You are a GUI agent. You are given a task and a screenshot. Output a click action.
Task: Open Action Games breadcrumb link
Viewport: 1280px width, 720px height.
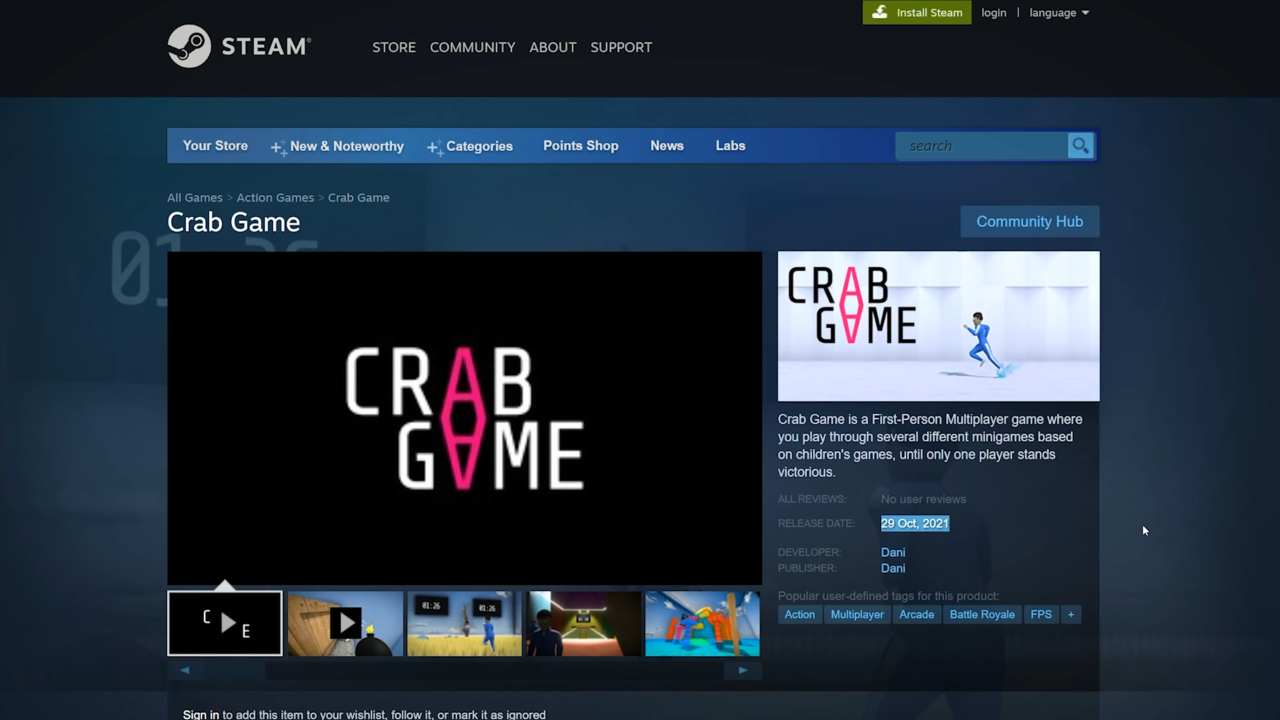(275, 198)
